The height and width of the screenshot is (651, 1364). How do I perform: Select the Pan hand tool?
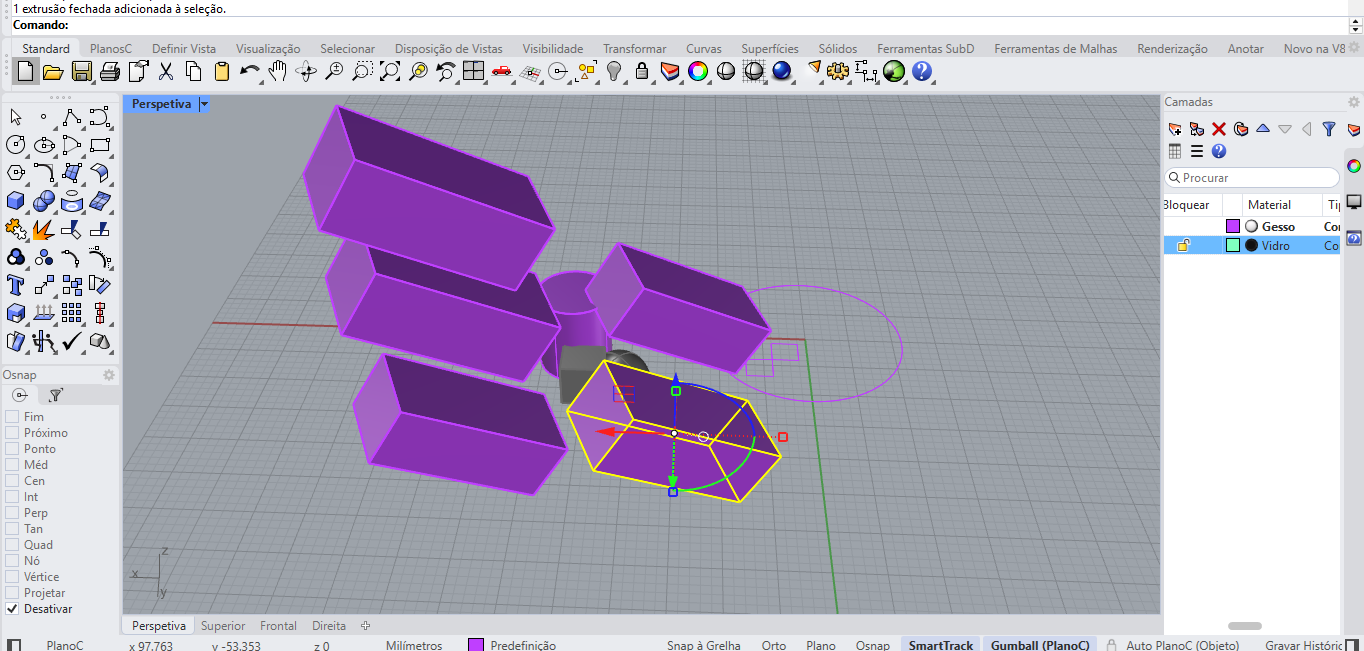(277, 71)
